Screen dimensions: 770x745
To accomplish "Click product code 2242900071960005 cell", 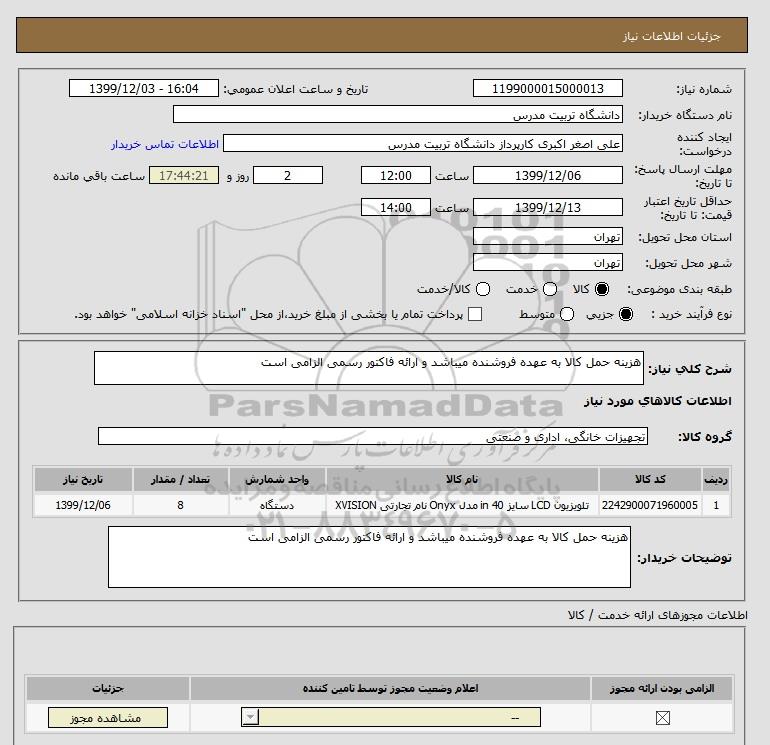I will 650,505.
